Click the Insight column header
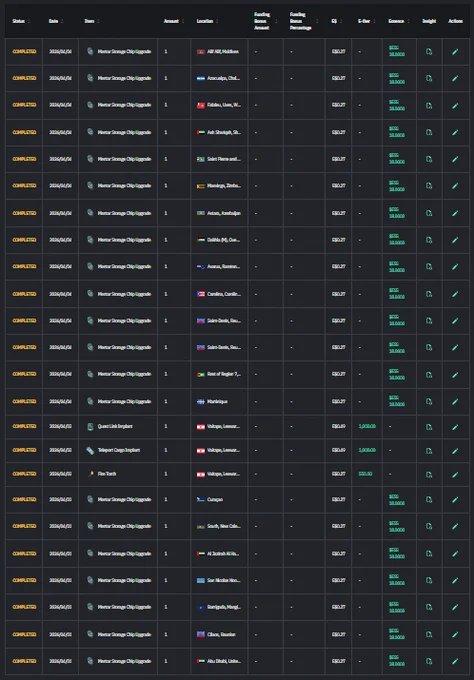Viewport: 474px width, 680px height. [x=429, y=21]
